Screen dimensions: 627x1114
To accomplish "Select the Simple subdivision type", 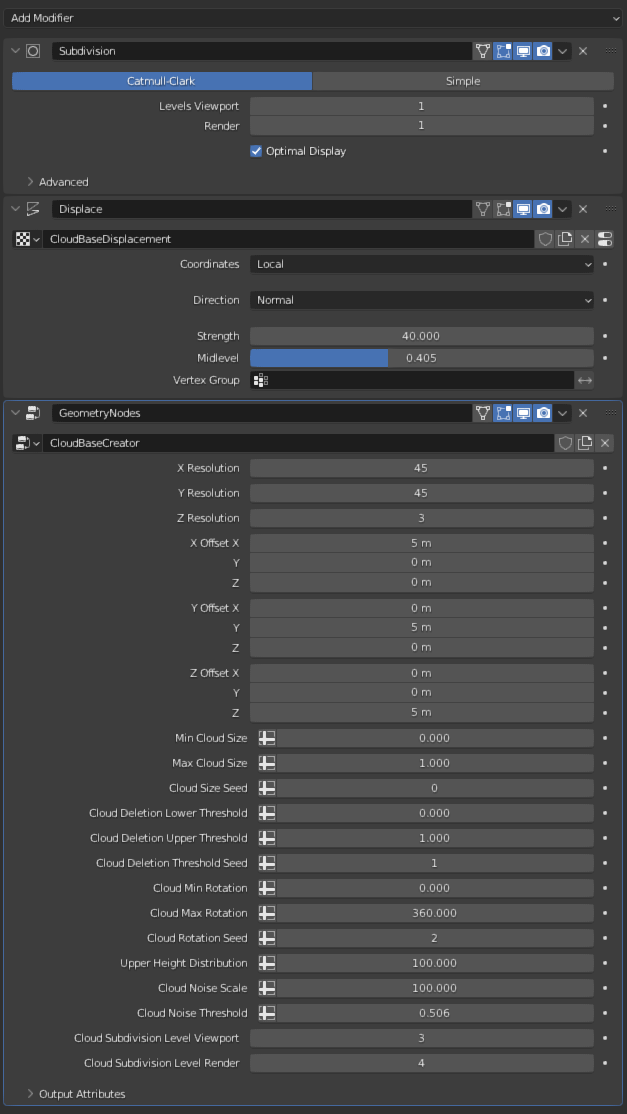I will [463, 81].
